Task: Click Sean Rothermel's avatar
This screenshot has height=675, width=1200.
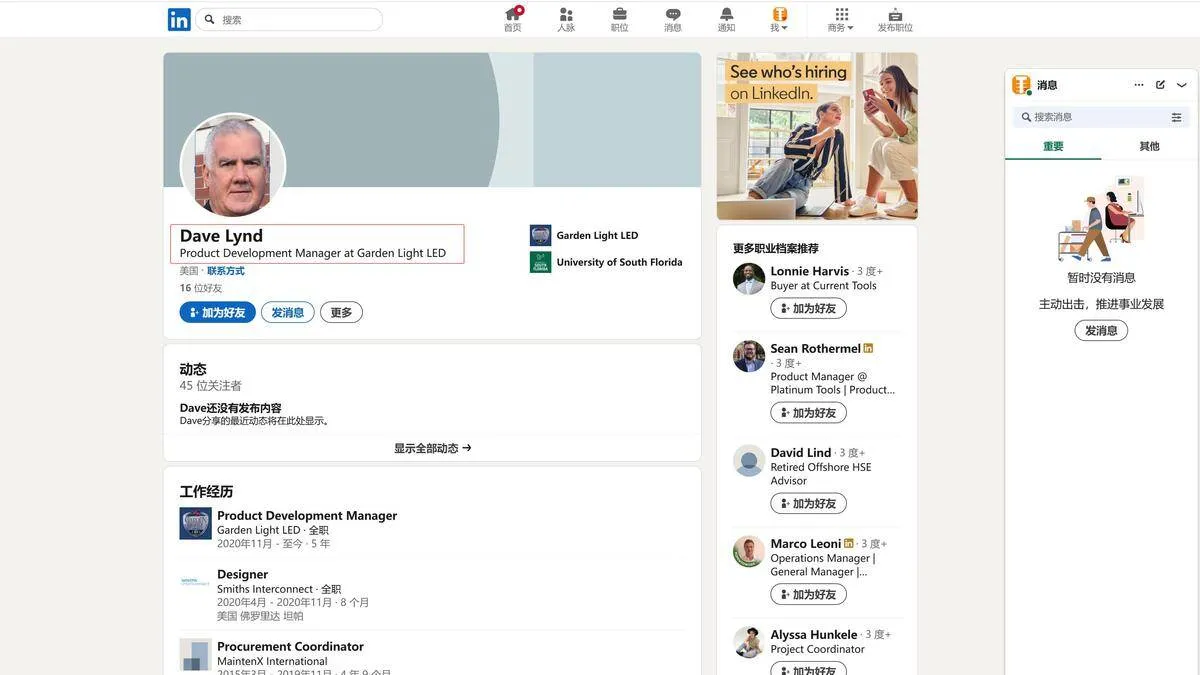Action: (749, 356)
